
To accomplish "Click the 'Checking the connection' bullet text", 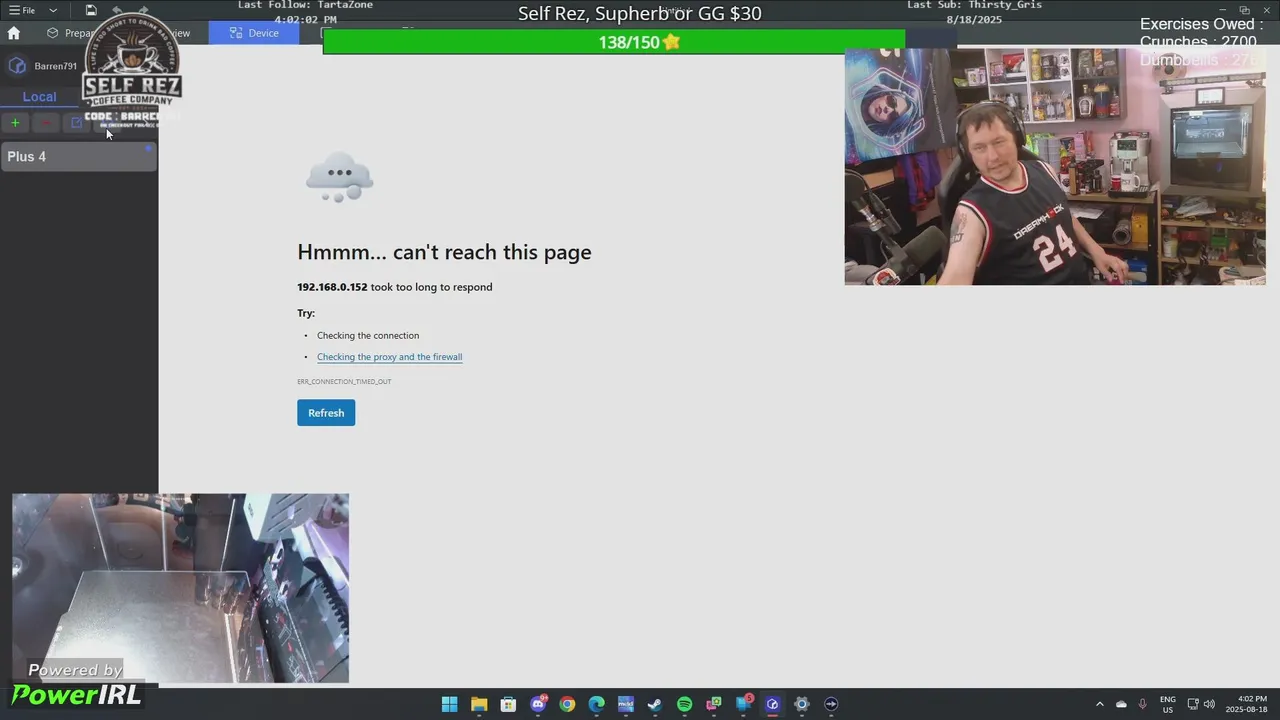I will 368,336.
